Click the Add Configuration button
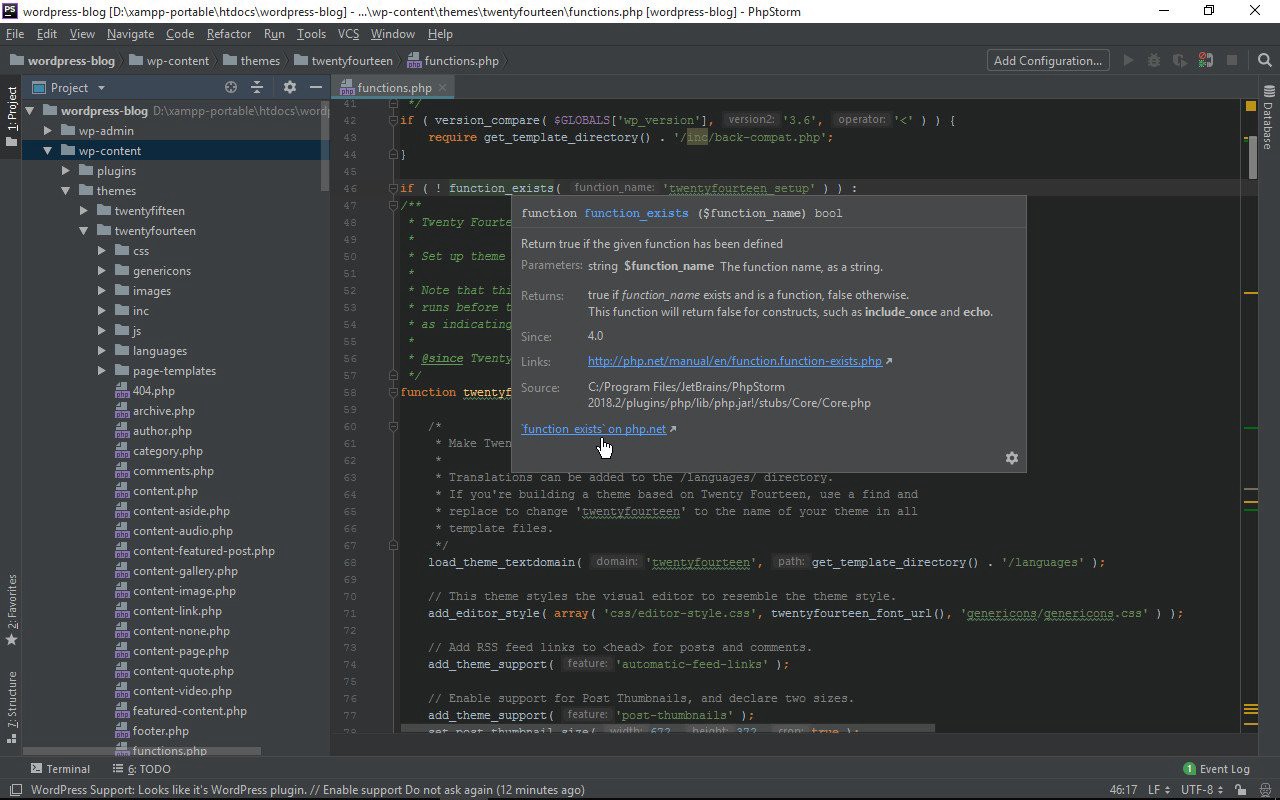Image resolution: width=1280 pixels, height=800 pixels. [x=1047, y=61]
